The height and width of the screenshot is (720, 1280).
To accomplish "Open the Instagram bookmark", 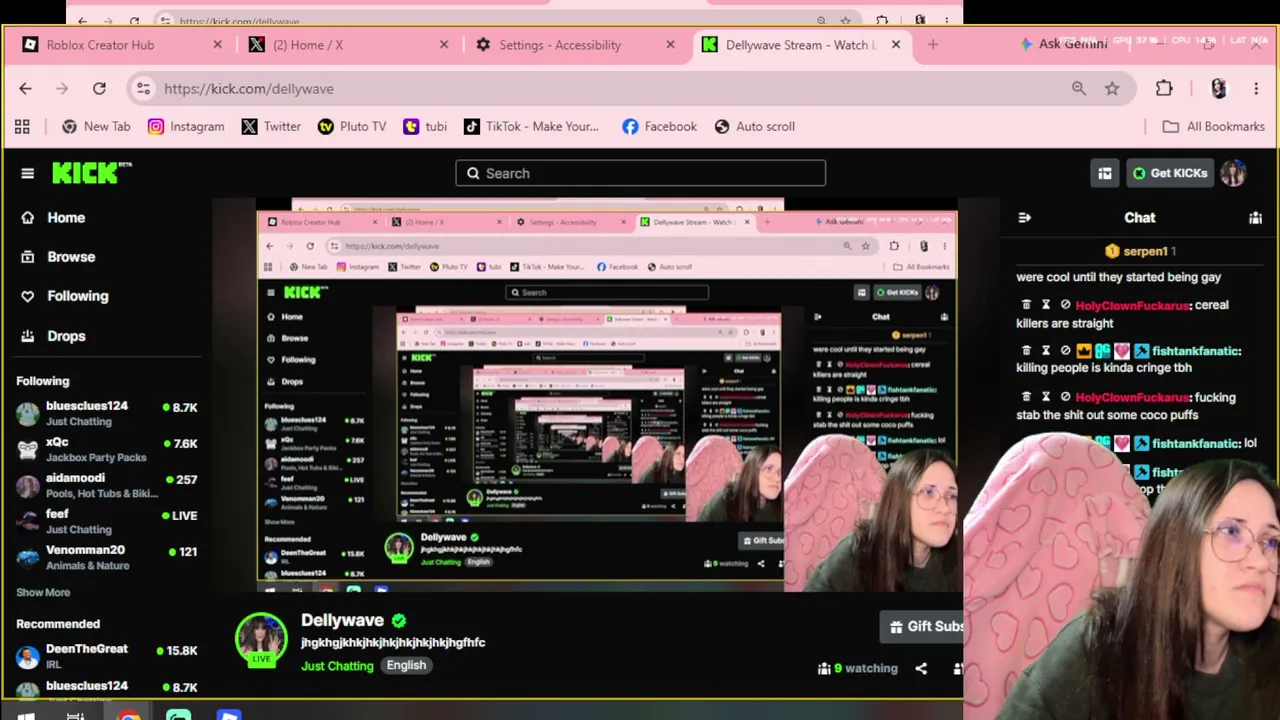I will coord(186,127).
